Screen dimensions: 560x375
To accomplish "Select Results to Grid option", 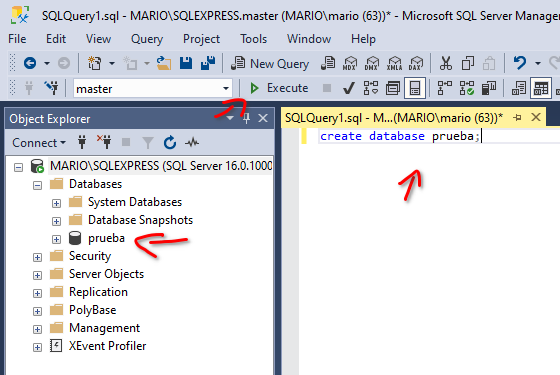I will click(x=541, y=88).
